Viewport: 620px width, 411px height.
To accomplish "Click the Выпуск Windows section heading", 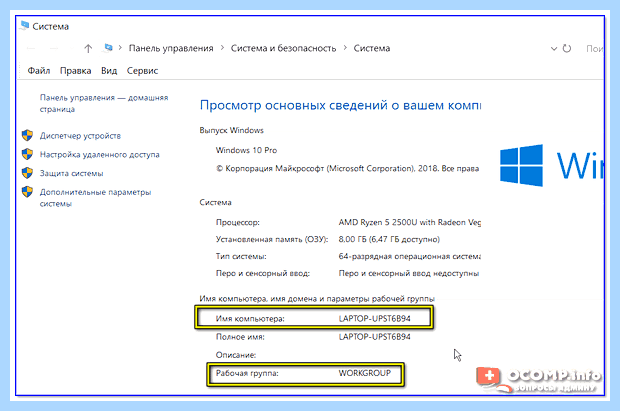I will tap(231, 130).
